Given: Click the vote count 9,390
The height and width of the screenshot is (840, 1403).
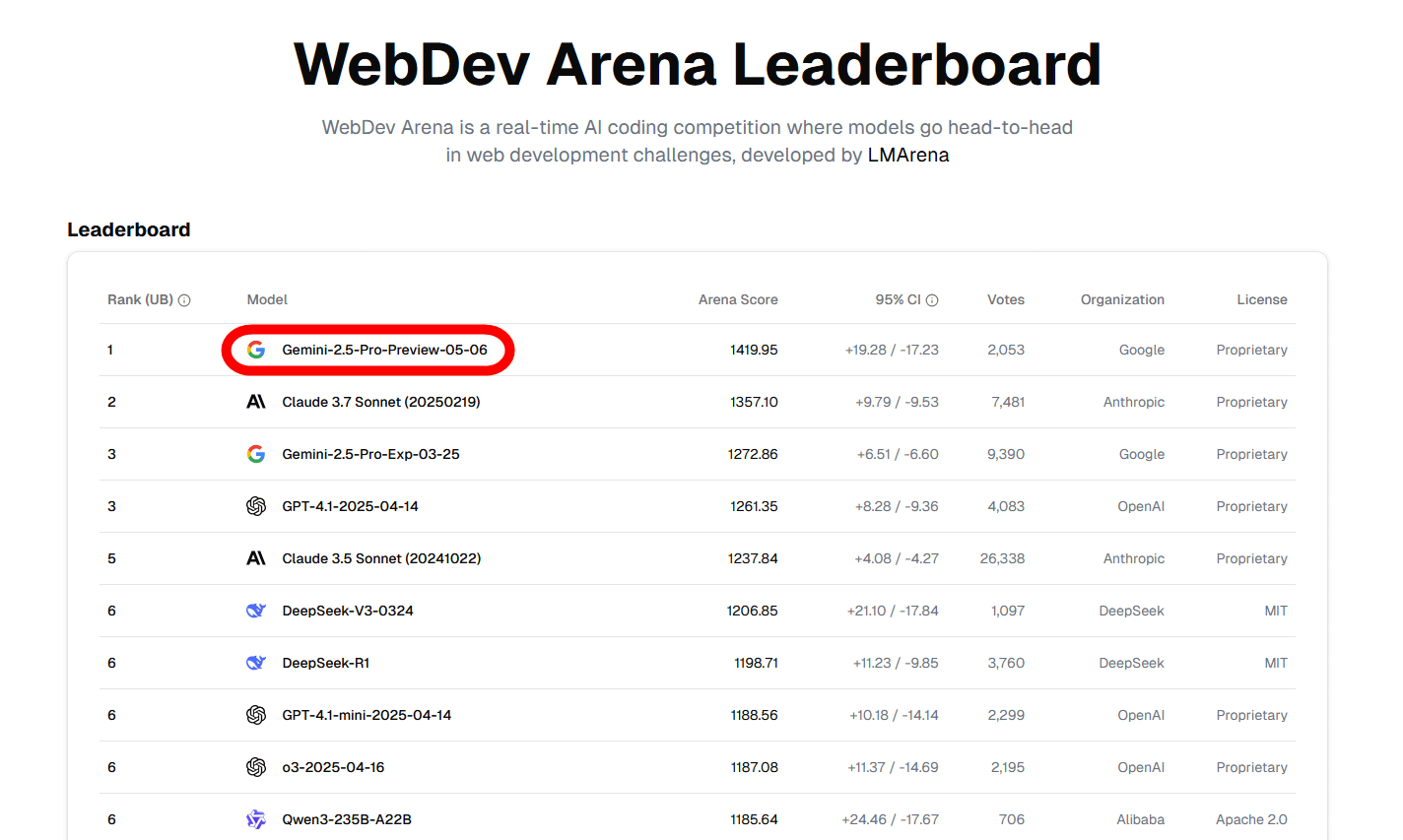Looking at the screenshot, I should (1006, 454).
